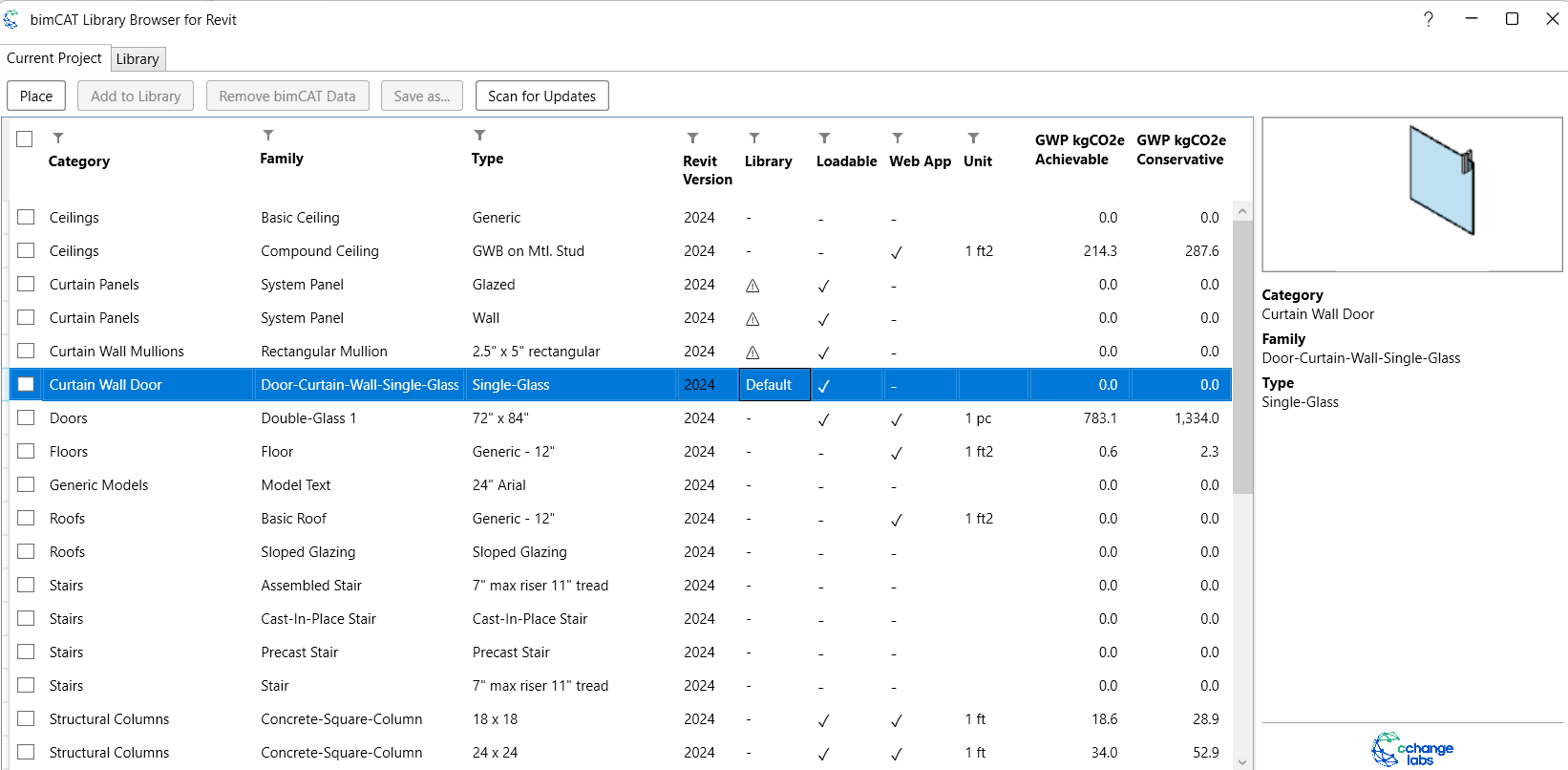Click the Scan for Updates button

(541, 96)
